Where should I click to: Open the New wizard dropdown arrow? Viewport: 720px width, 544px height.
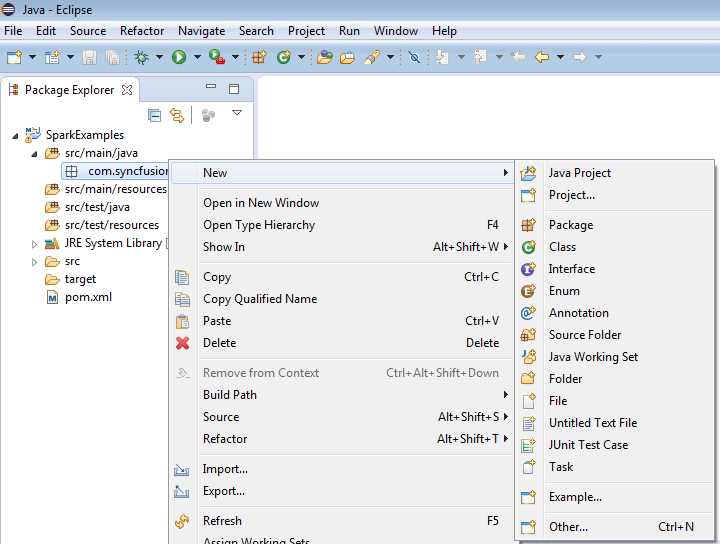[33, 57]
